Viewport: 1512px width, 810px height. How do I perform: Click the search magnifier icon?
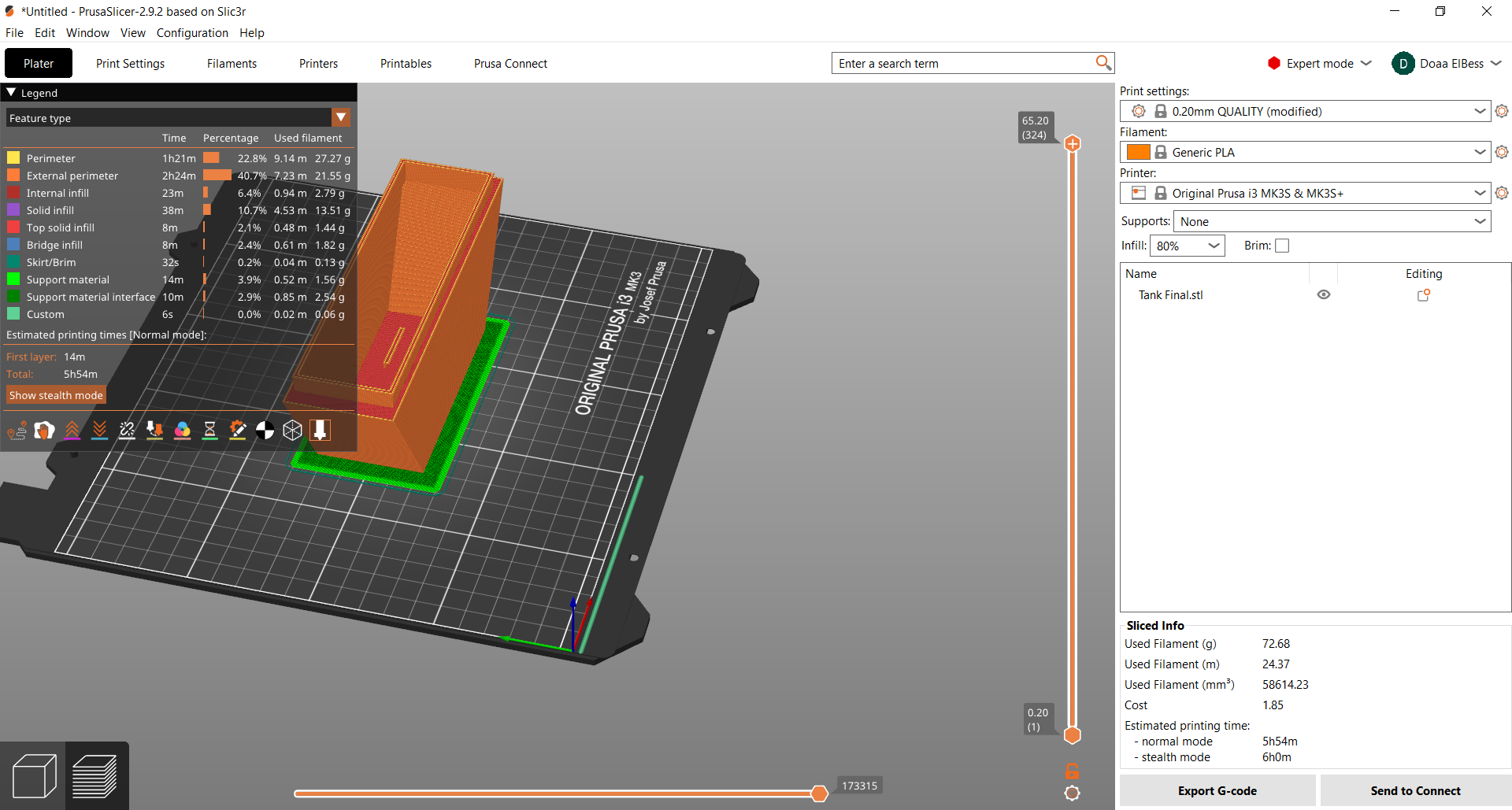tap(1103, 63)
